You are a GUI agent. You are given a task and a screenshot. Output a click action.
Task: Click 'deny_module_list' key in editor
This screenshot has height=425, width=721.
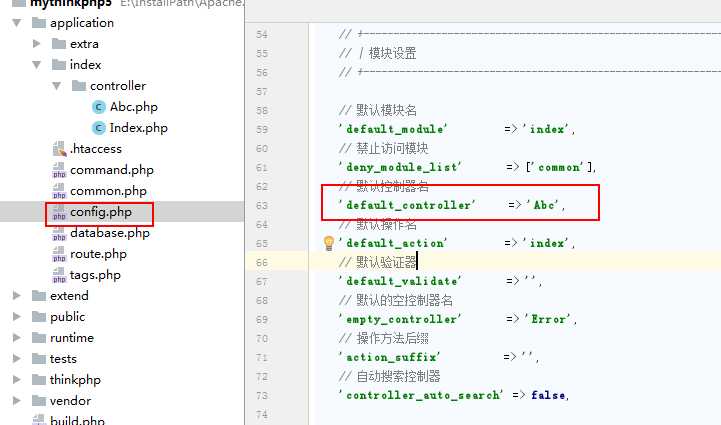point(400,167)
